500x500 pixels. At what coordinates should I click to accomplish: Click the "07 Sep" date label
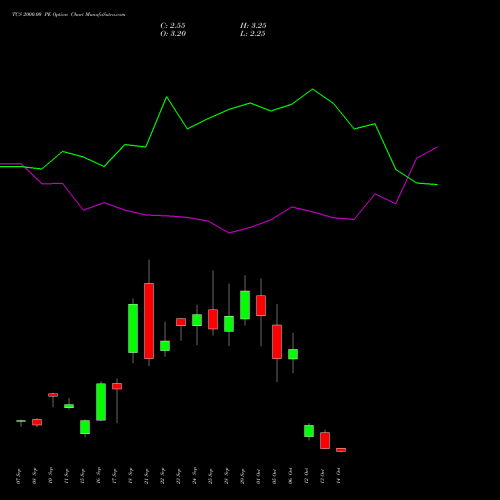pyautogui.click(x=19, y=476)
